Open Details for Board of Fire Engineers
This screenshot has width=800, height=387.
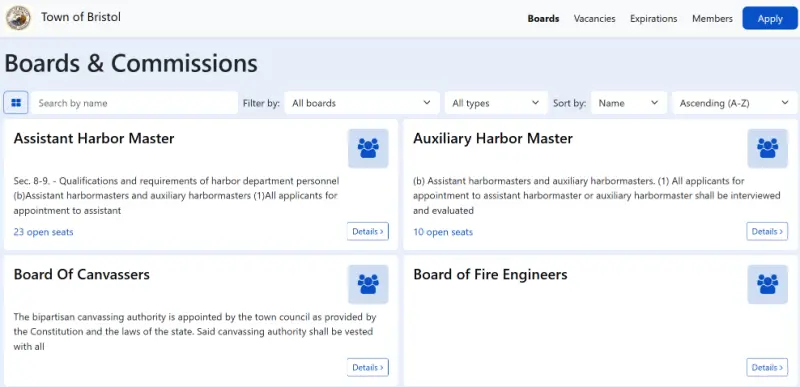point(767,368)
